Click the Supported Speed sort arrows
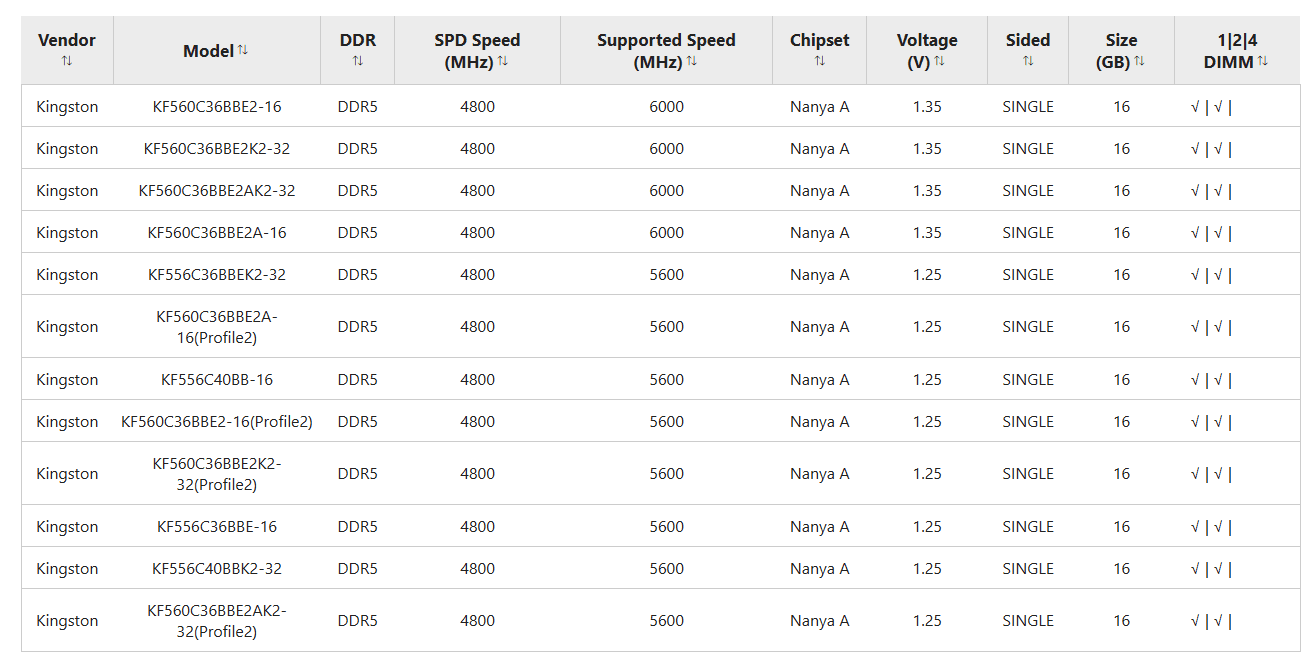The height and width of the screenshot is (669, 1311). coord(691,61)
